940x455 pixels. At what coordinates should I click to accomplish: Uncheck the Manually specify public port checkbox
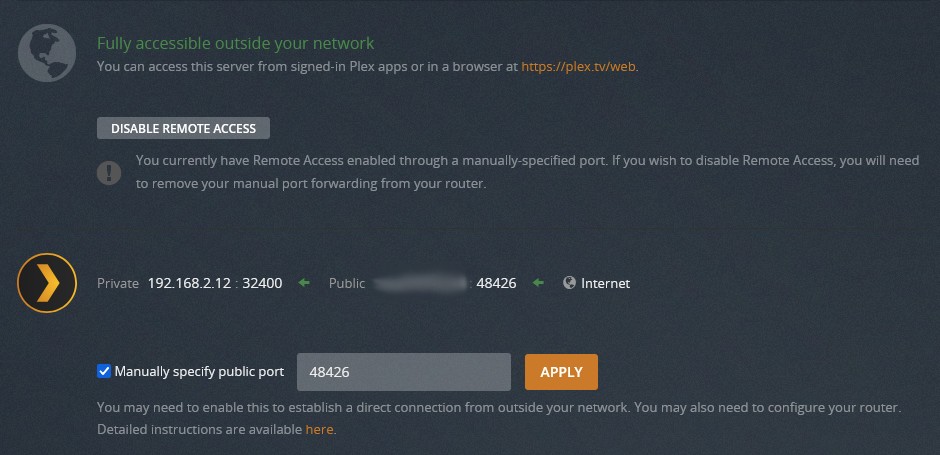point(104,371)
